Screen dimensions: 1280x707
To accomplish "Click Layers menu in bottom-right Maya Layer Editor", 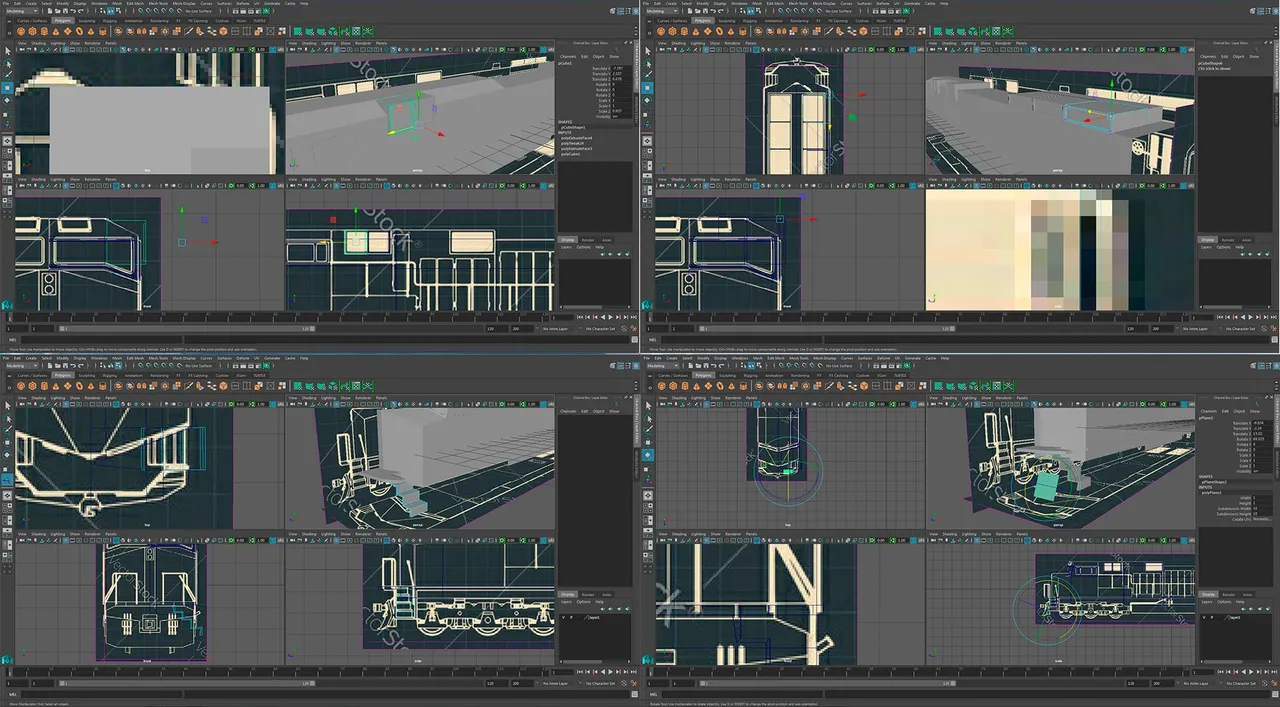I will (x=1207, y=602).
